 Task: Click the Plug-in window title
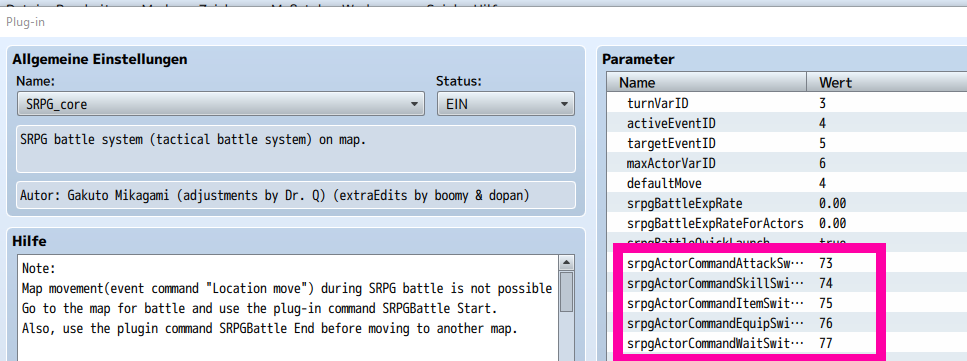(x=25, y=22)
